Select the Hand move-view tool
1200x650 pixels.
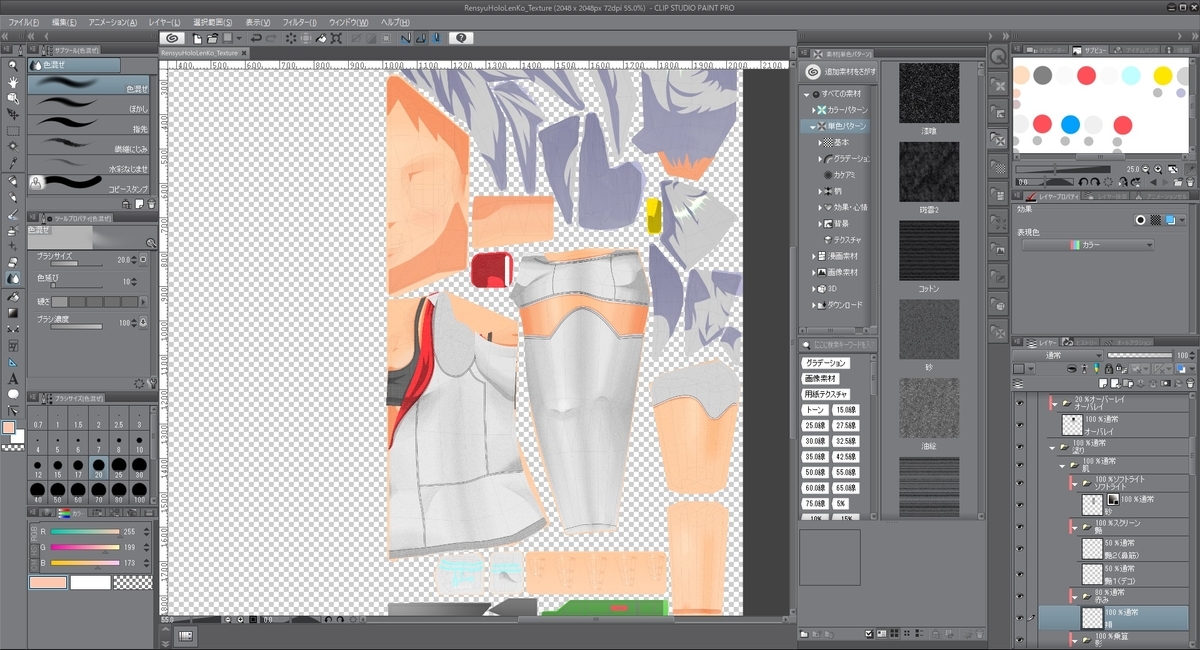13,82
